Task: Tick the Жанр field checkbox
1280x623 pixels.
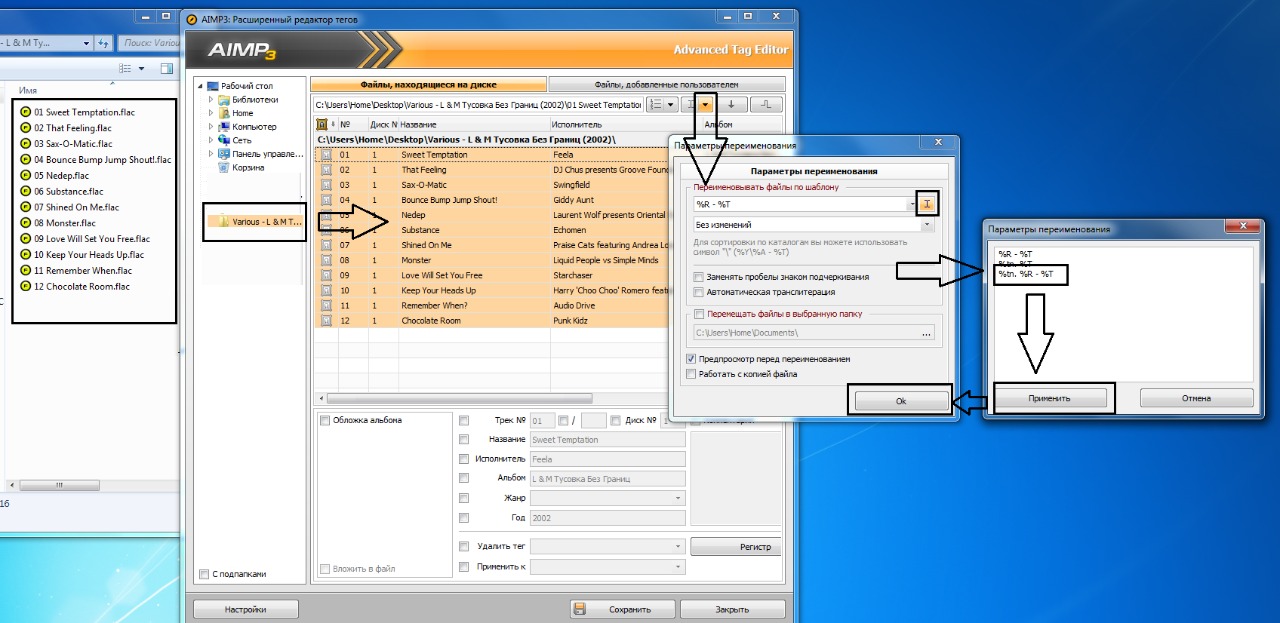Action: (x=464, y=498)
